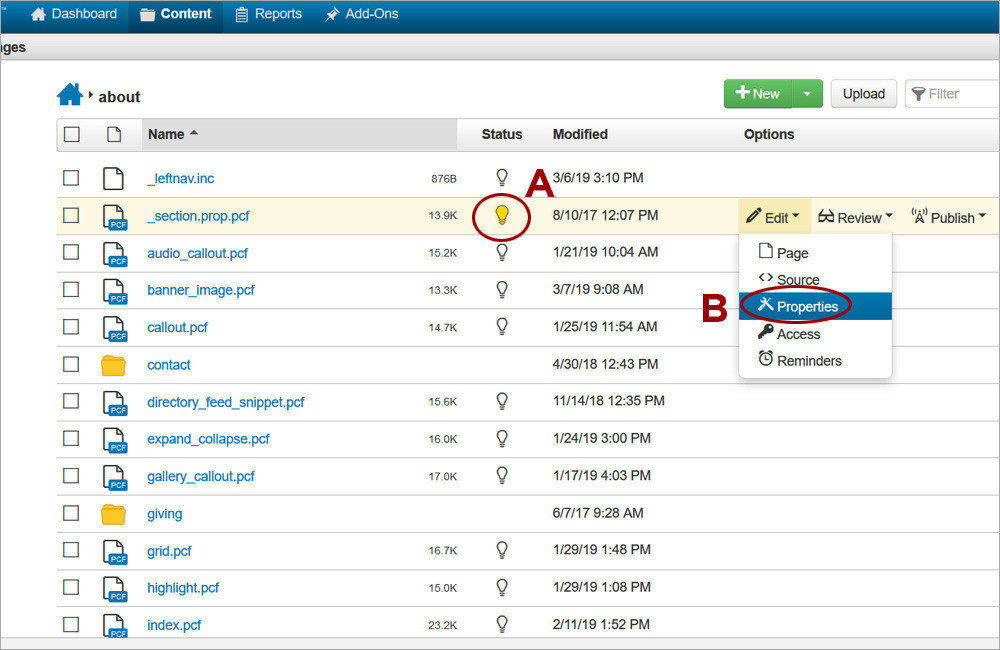Click the PCF file icon for audio_callout.pcf
The image size is (1000, 650).
tap(115, 254)
